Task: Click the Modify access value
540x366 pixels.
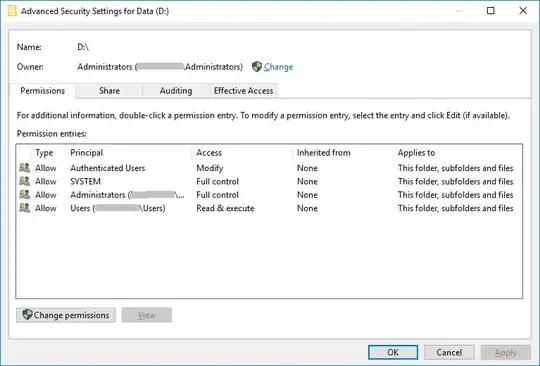Action: coord(210,168)
